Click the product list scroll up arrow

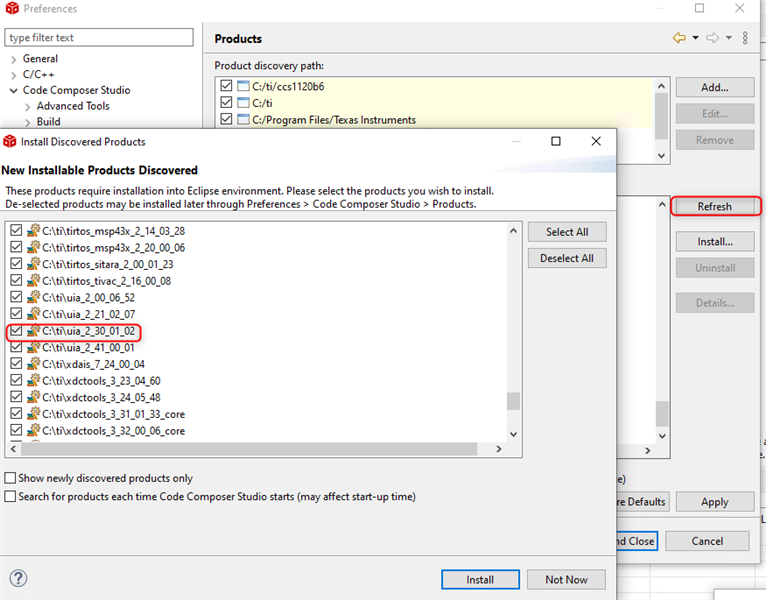tap(513, 231)
